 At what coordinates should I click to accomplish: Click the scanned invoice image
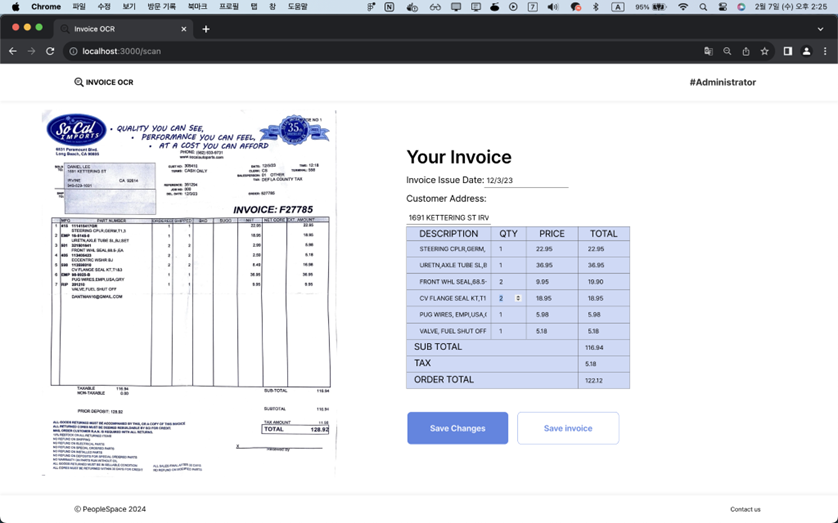pyautogui.click(x=189, y=293)
